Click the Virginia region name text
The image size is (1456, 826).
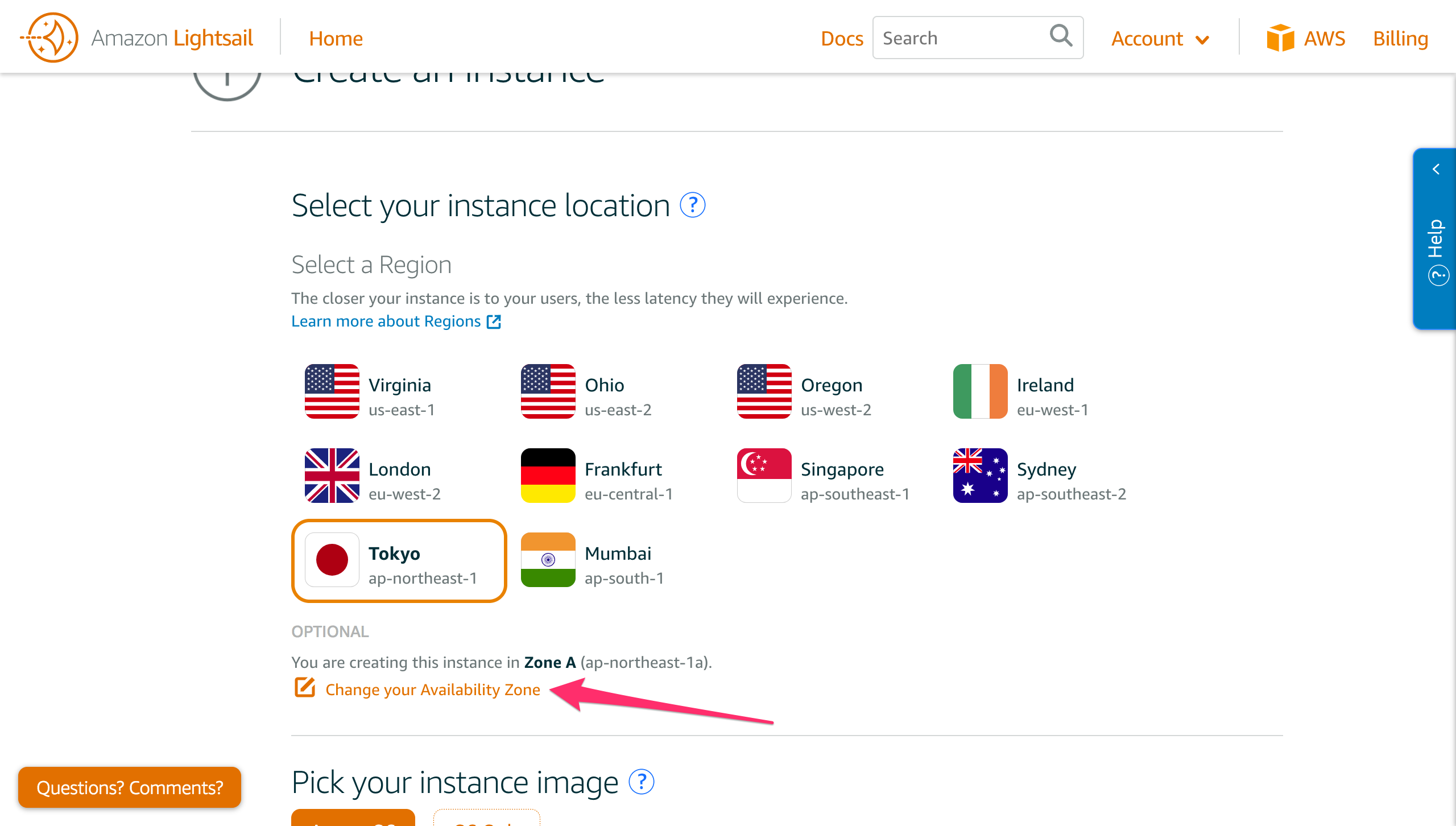pos(400,385)
